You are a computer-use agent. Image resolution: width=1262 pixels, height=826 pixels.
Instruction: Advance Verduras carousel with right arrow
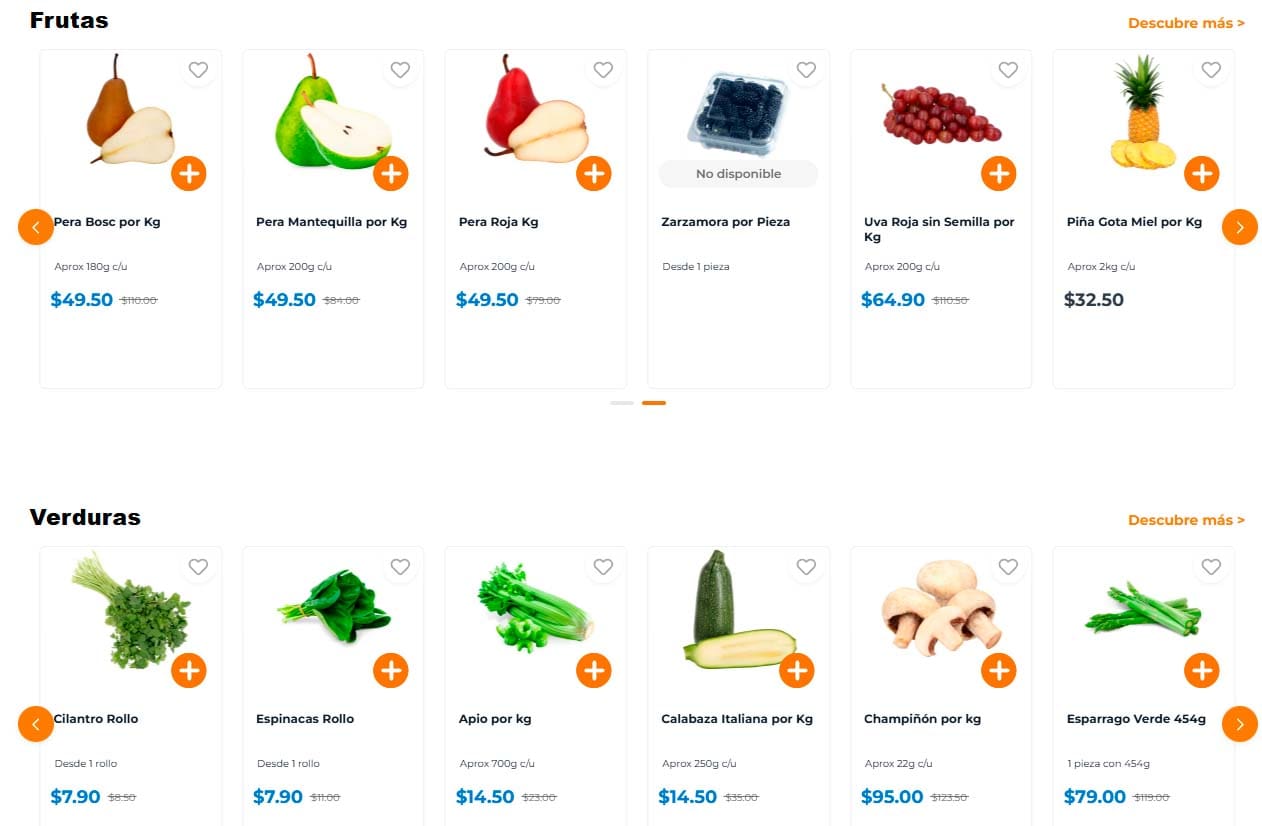[1240, 724]
